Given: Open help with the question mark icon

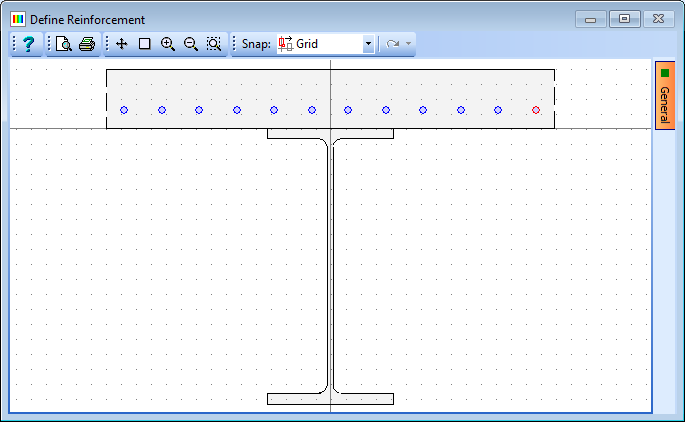Looking at the screenshot, I should tap(28, 44).
